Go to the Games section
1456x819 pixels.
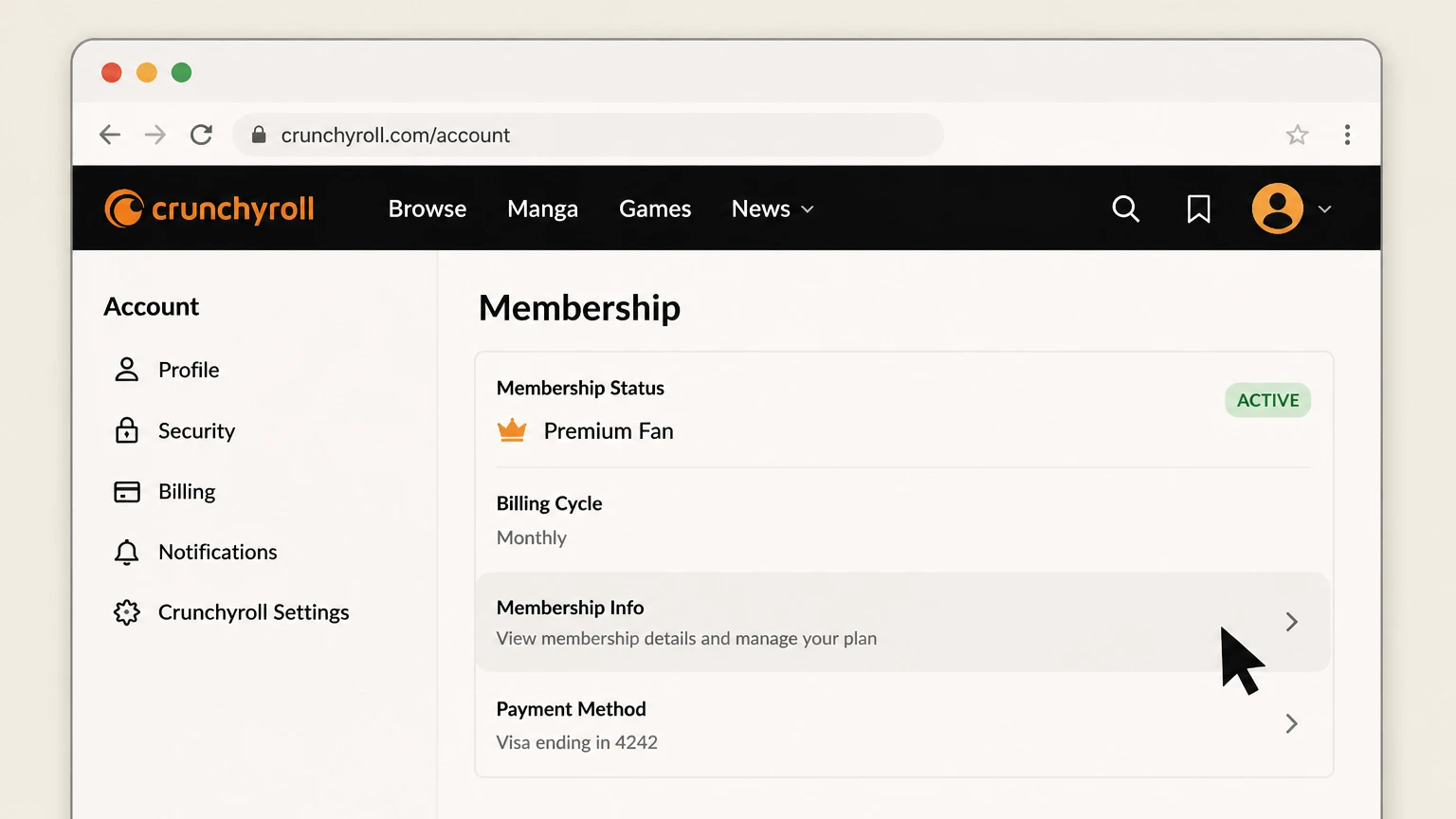(x=655, y=209)
